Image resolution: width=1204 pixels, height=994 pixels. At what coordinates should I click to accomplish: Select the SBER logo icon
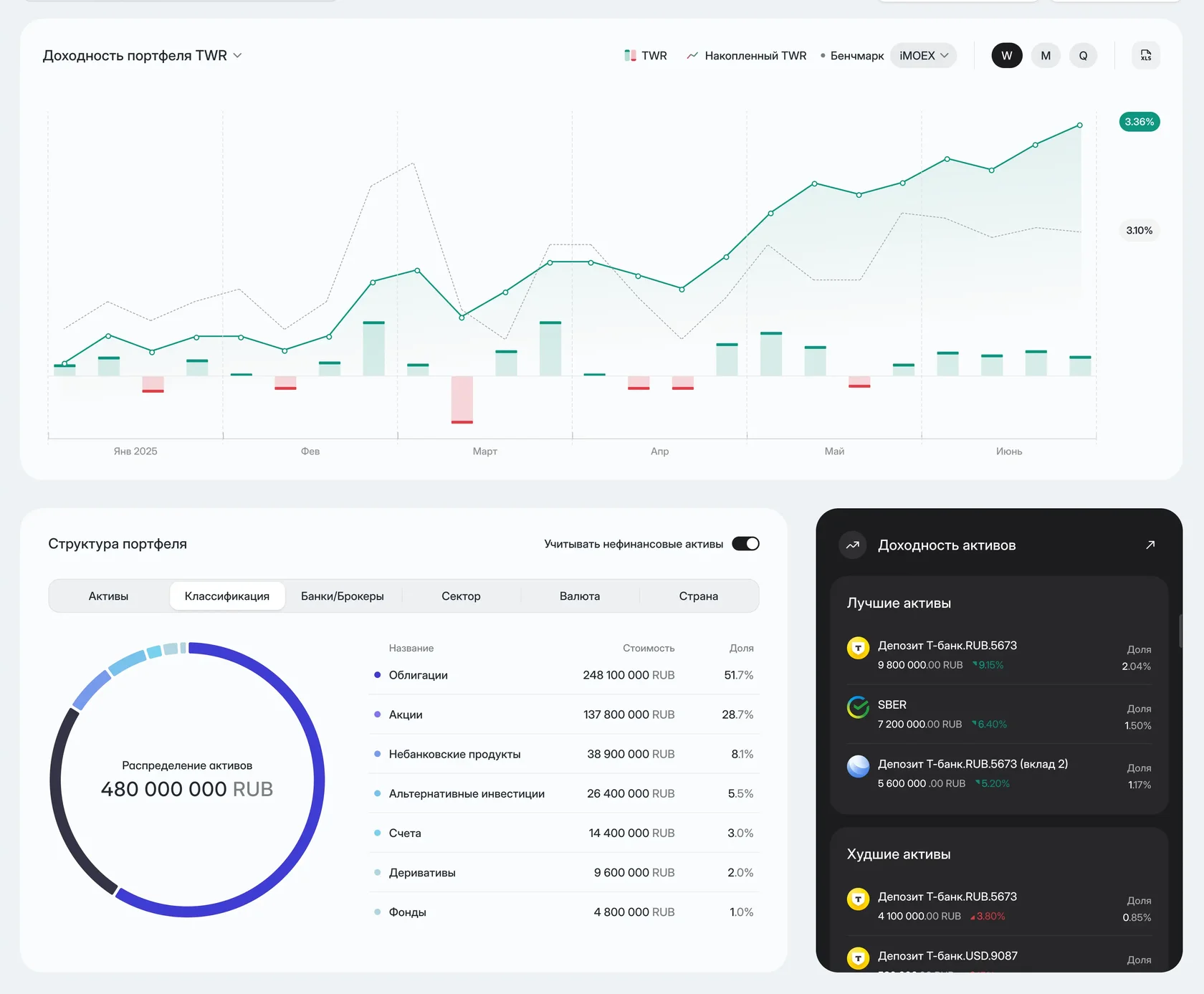click(x=858, y=707)
